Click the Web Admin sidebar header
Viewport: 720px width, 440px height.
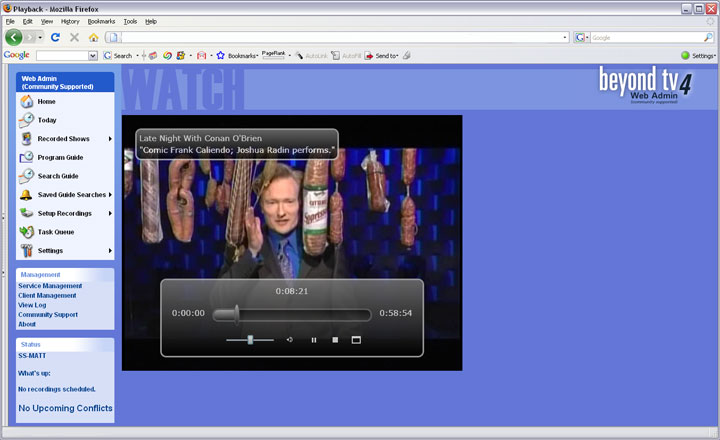coord(65,82)
